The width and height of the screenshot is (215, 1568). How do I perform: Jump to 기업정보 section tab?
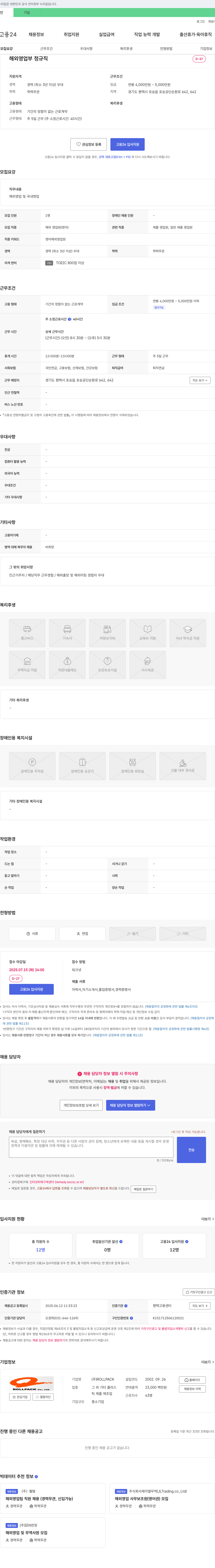click(x=206, y=49)
